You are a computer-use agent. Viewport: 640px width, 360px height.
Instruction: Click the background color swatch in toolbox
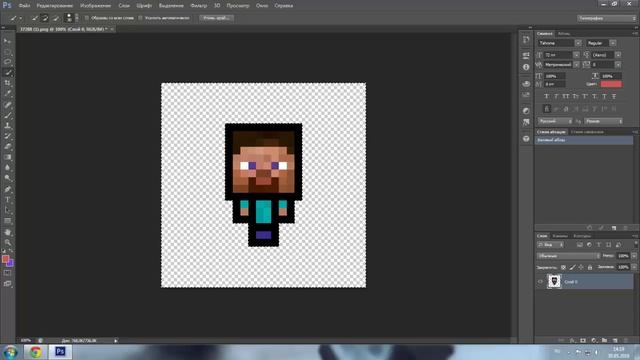pos(10,263)
